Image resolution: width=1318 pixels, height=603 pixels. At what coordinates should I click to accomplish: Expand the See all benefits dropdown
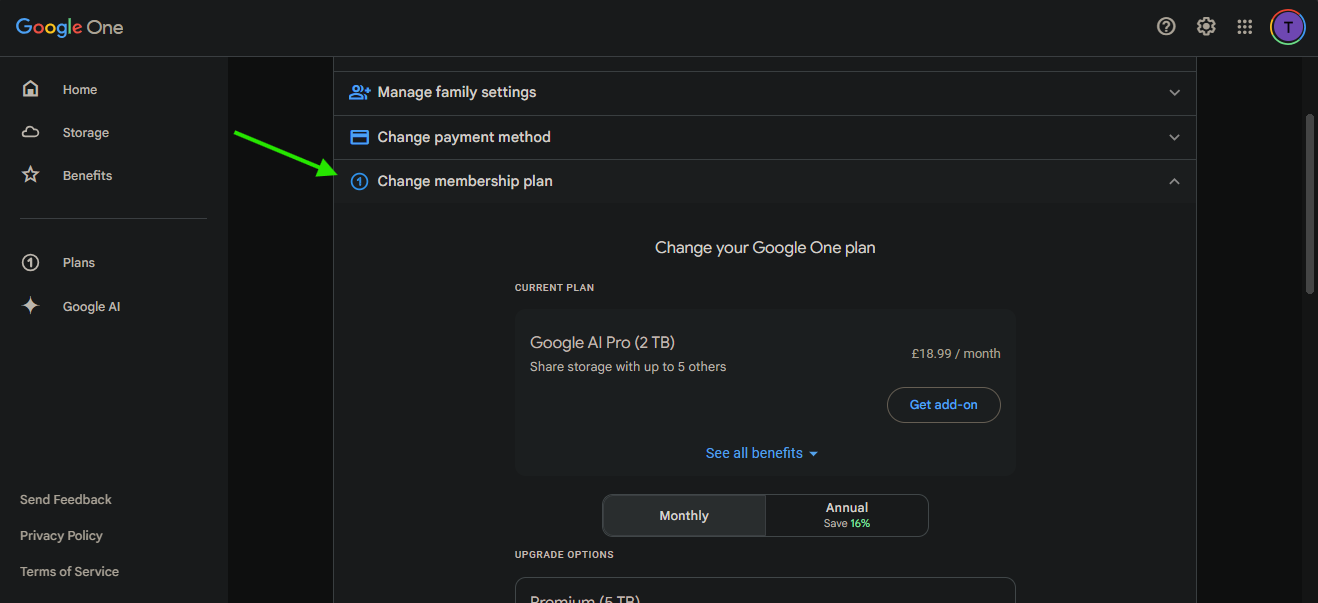(x=761, y=453)
